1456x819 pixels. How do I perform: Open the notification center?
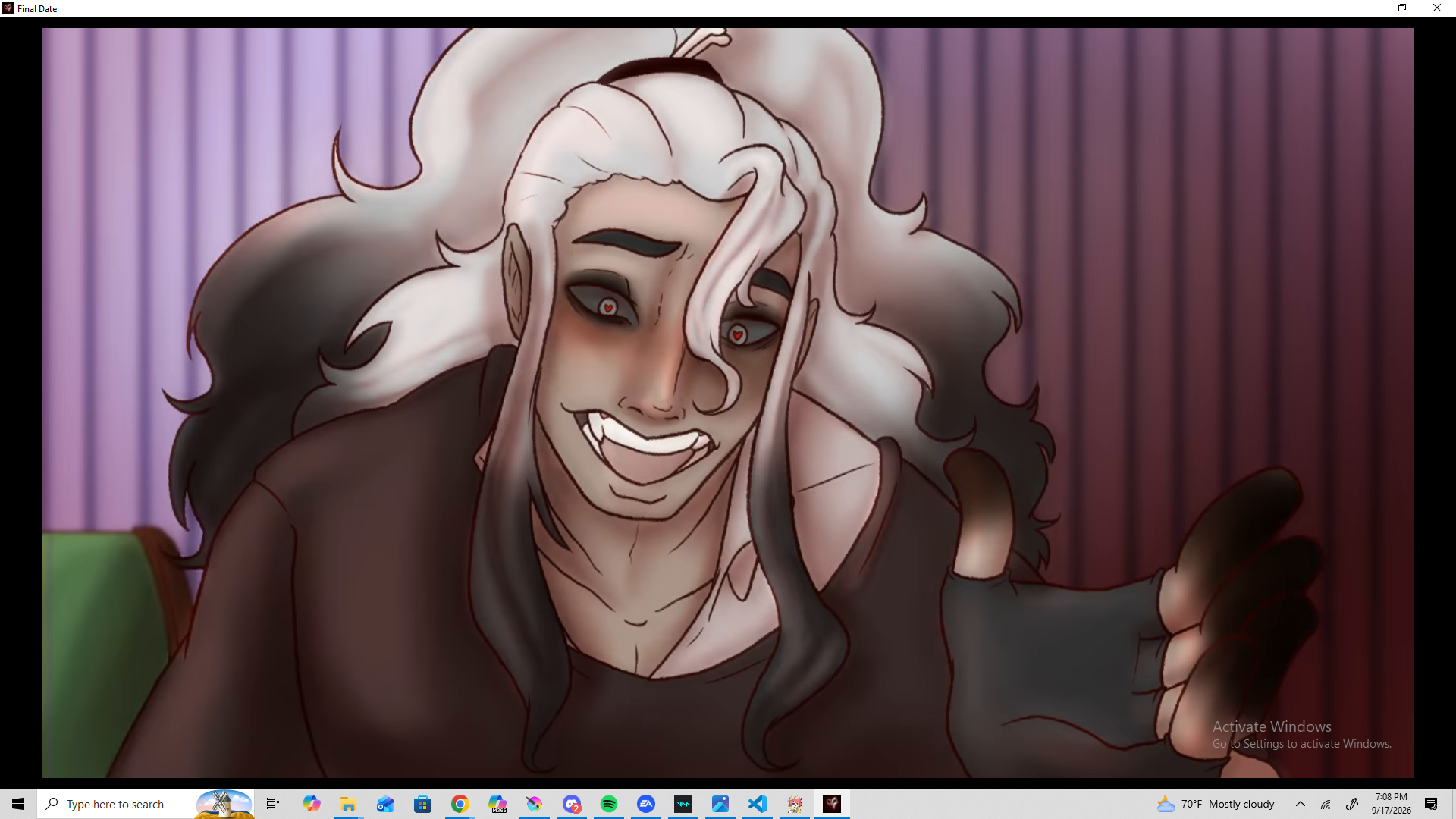point(1431,804)
